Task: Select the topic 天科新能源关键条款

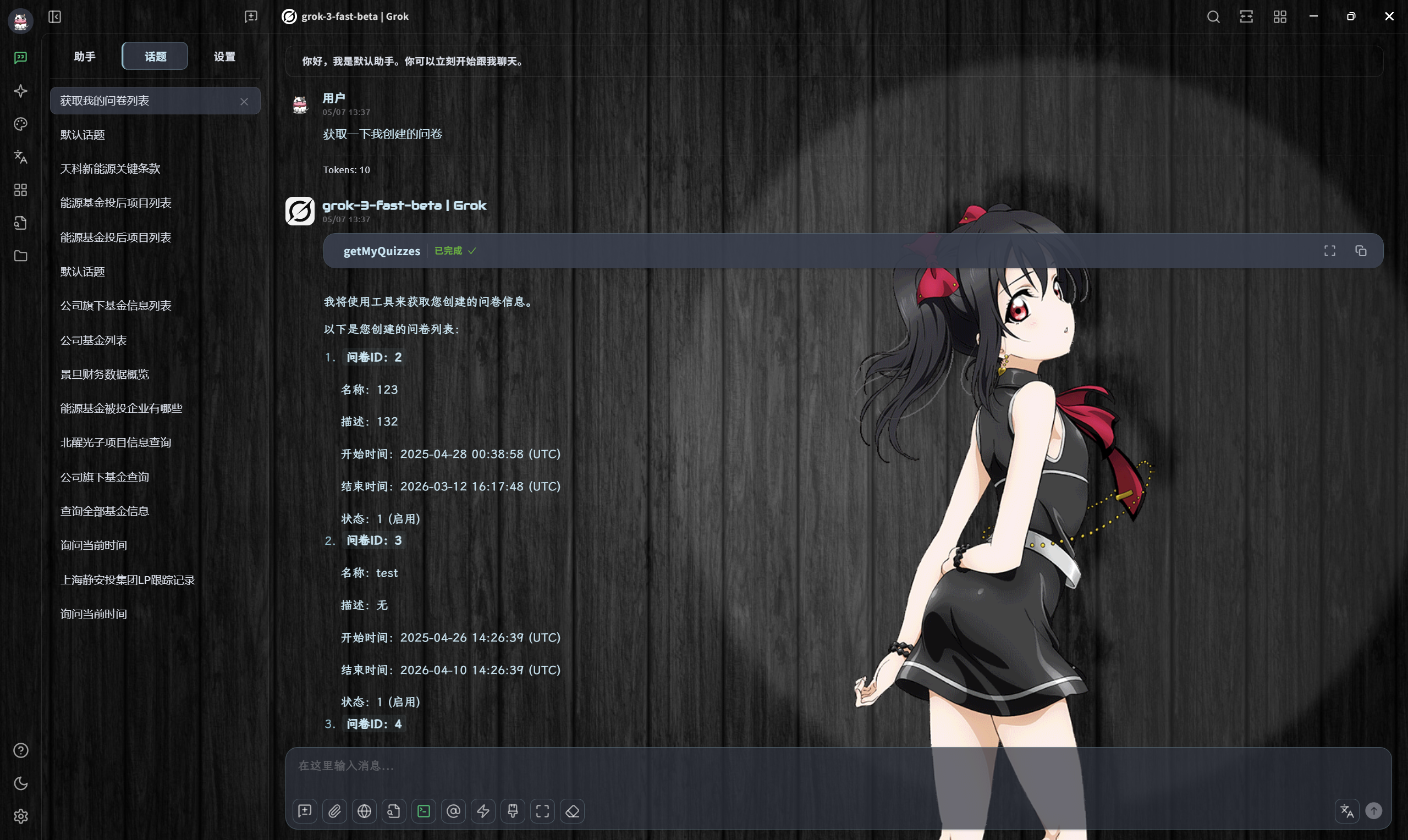Action: click(x=110, y=169)
